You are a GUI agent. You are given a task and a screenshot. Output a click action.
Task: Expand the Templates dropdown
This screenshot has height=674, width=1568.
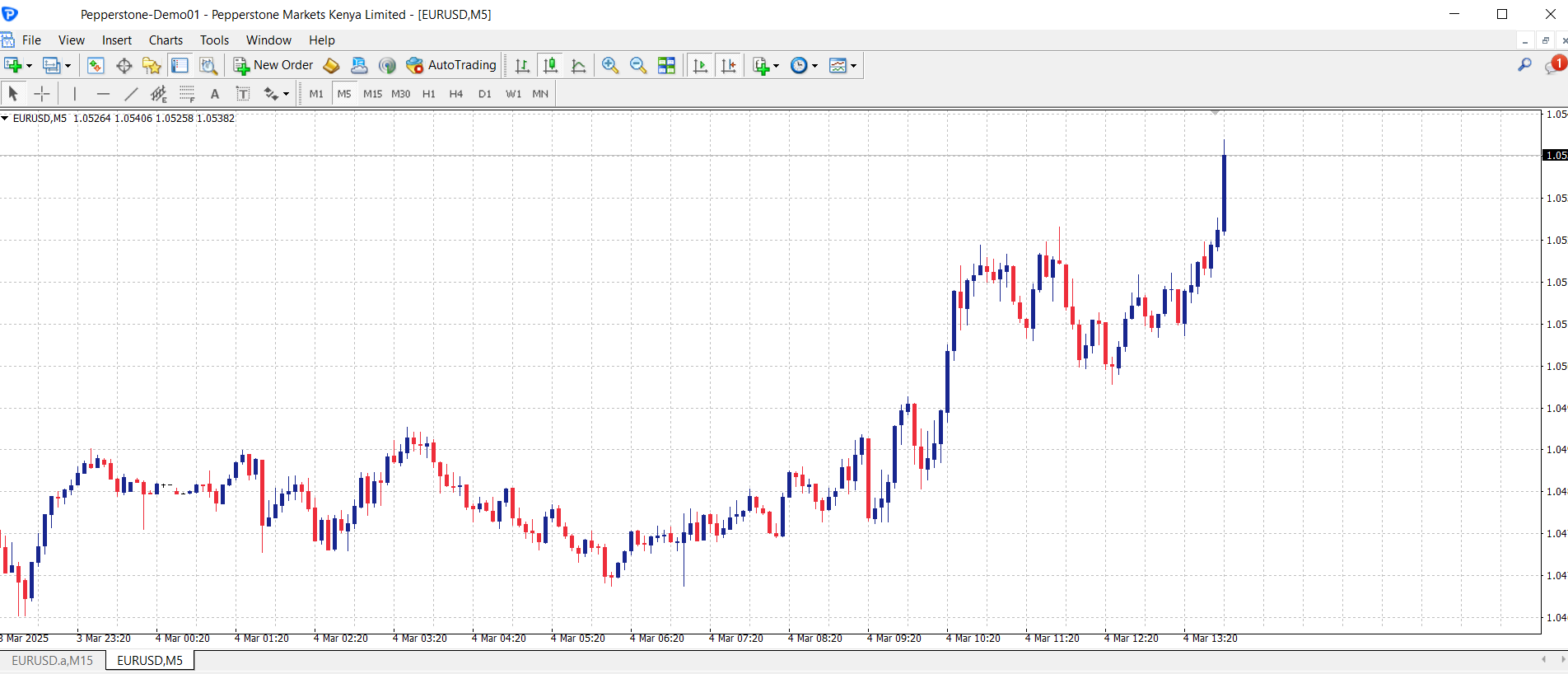pyautogui.click(x=853, y=66)
